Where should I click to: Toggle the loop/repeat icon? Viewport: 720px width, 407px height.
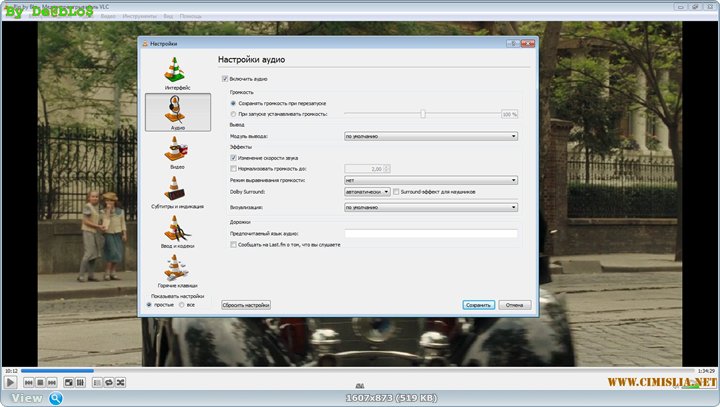[x=108, y=382]
